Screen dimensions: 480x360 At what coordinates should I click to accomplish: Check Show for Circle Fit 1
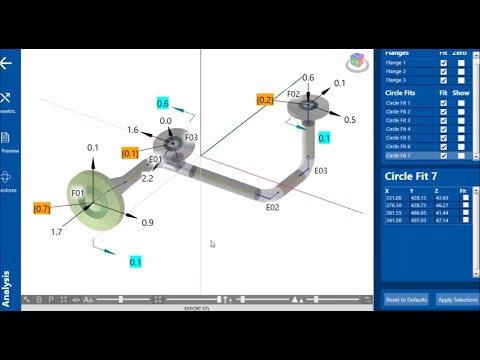(461, 103)
